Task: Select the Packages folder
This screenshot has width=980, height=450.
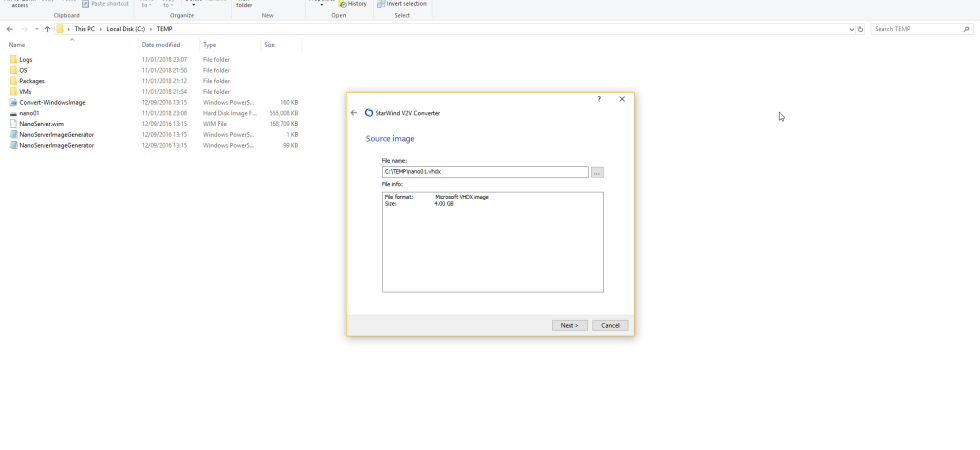Action: 32,81
